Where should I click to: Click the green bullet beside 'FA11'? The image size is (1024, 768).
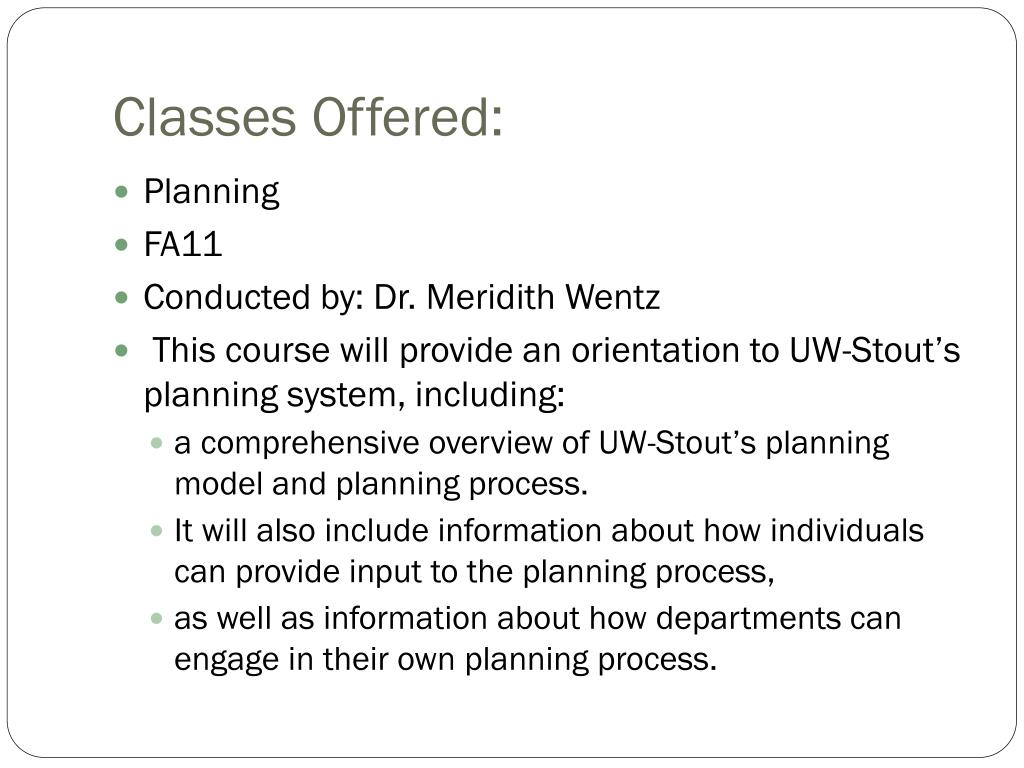click(121, 245)
